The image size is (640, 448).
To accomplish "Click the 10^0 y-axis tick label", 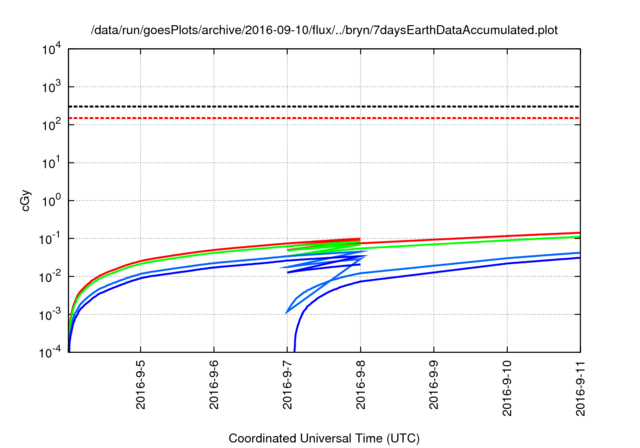I will click(x=52, y=201).
